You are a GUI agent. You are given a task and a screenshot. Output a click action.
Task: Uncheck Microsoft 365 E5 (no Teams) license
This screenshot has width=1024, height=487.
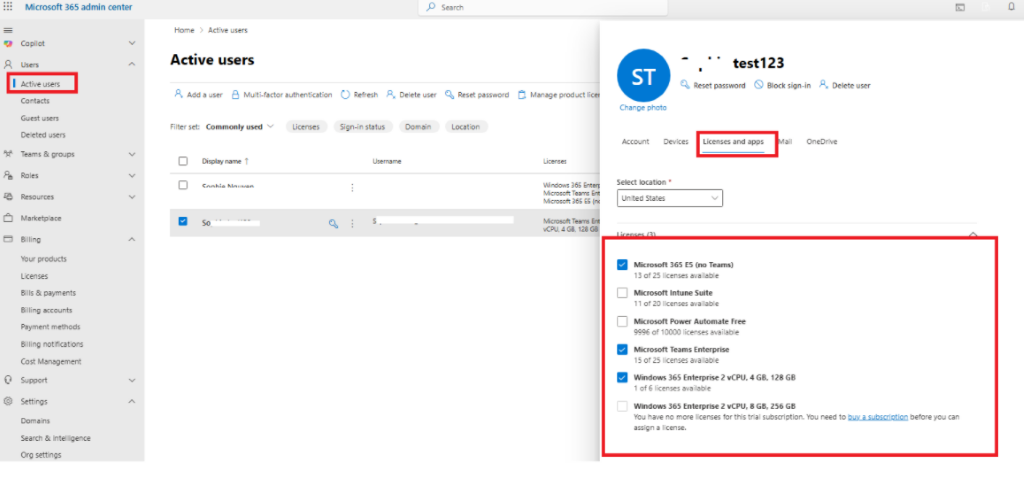(x=622, y=265)
